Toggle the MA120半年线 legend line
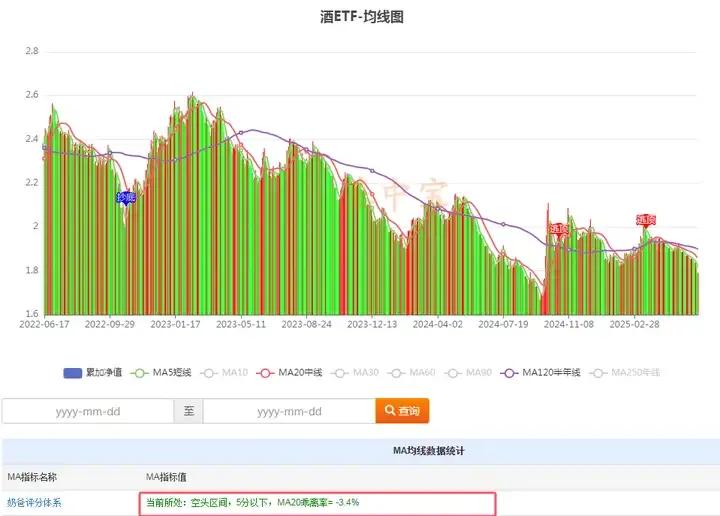This screenshot has height=516, width=720. tap(541, 373)
